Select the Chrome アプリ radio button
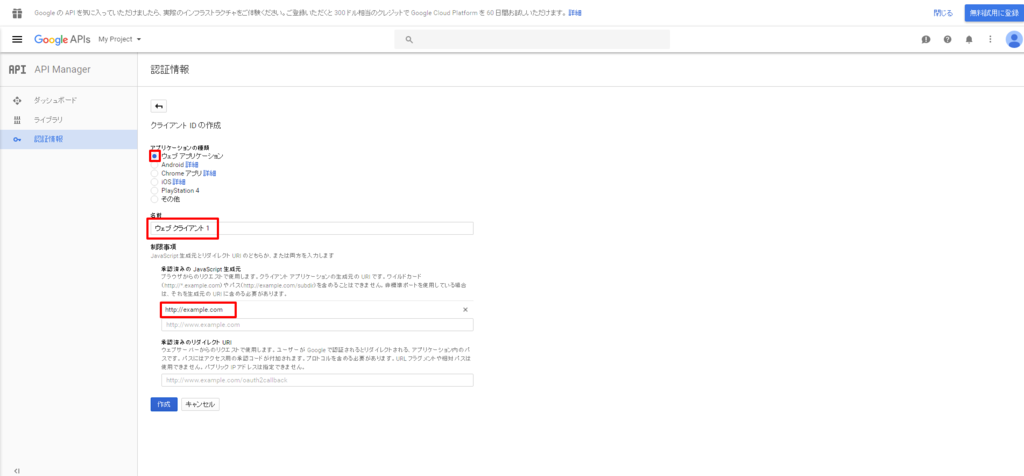This screenshot has width=1024, height=476. [154, 173]
